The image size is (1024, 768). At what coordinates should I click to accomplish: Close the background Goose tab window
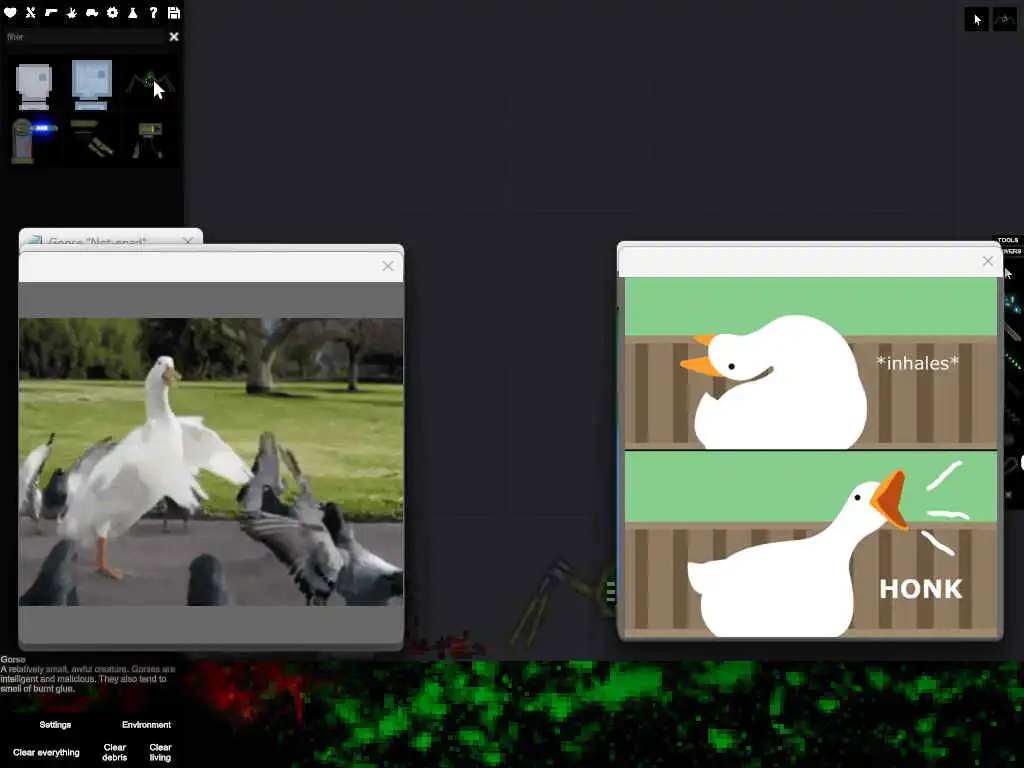188,241
